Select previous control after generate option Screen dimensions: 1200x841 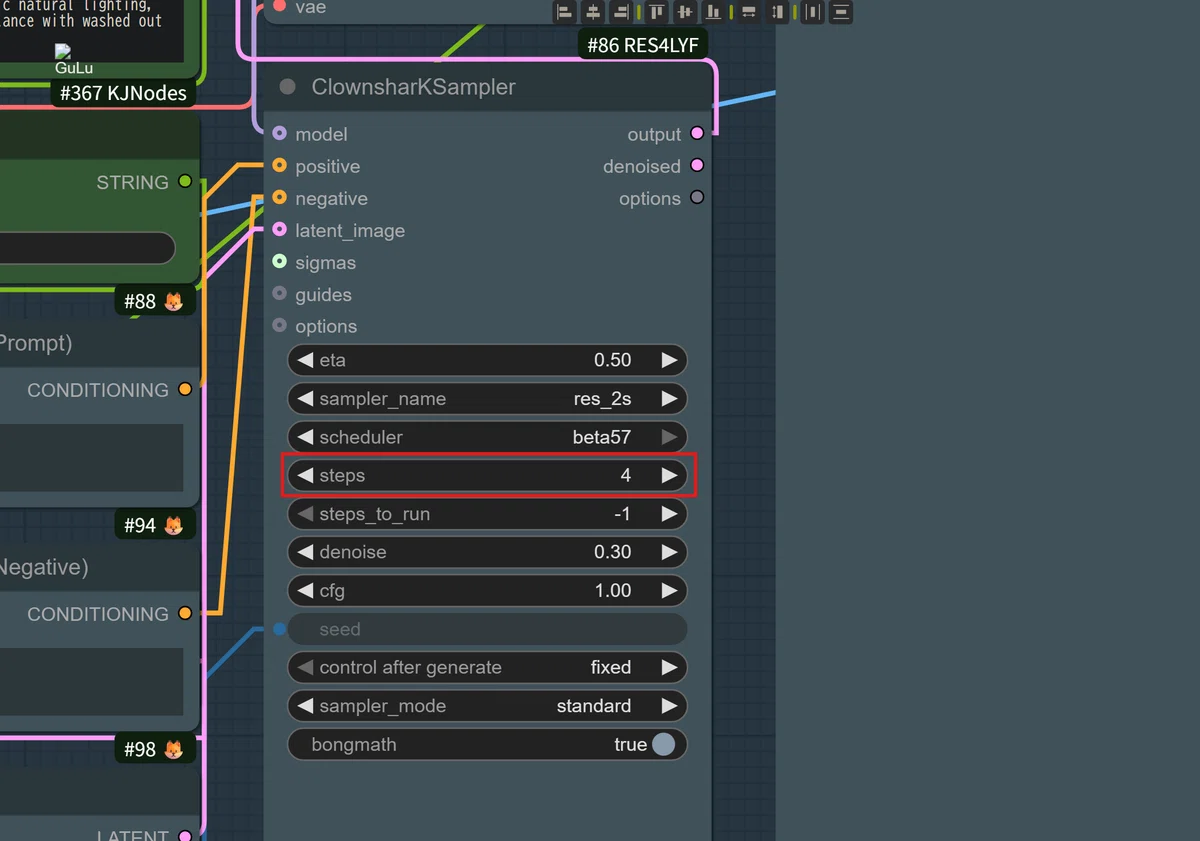[x=305, y=667]
